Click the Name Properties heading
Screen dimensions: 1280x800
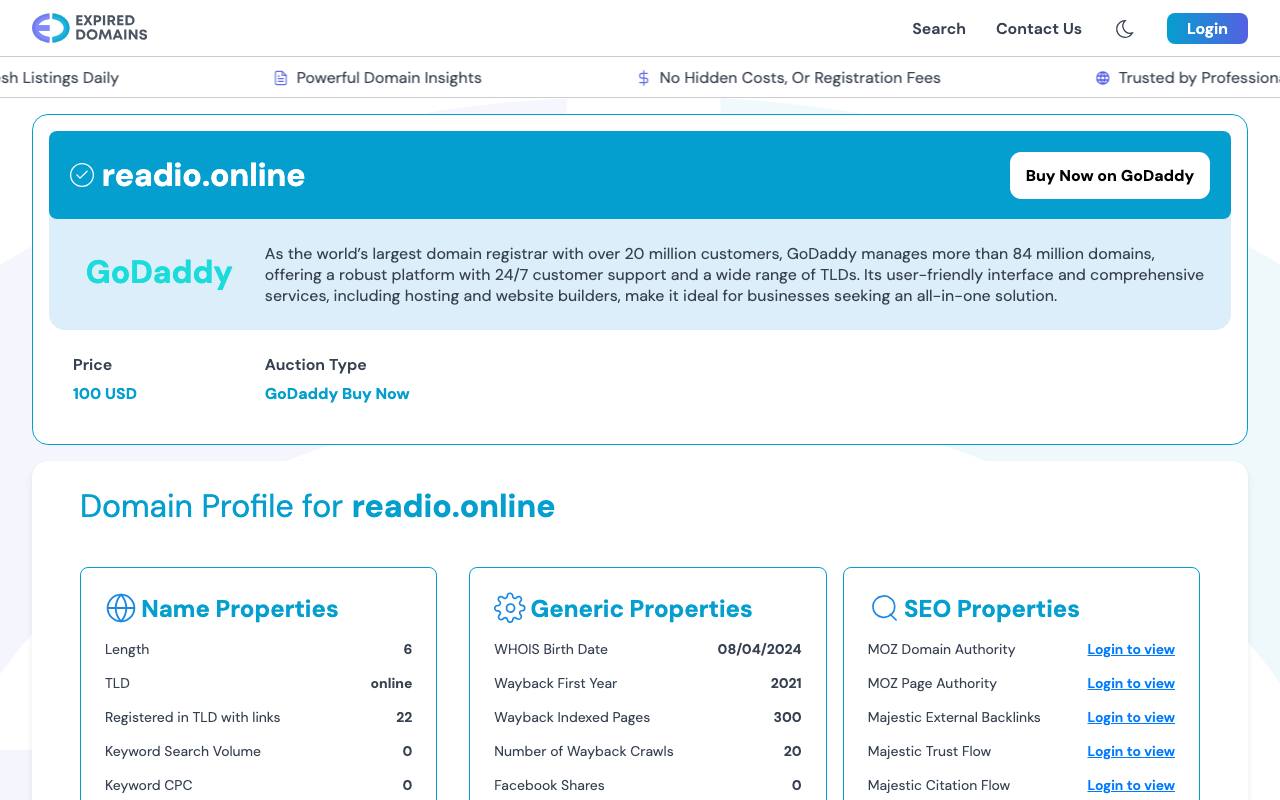point(240,608)
